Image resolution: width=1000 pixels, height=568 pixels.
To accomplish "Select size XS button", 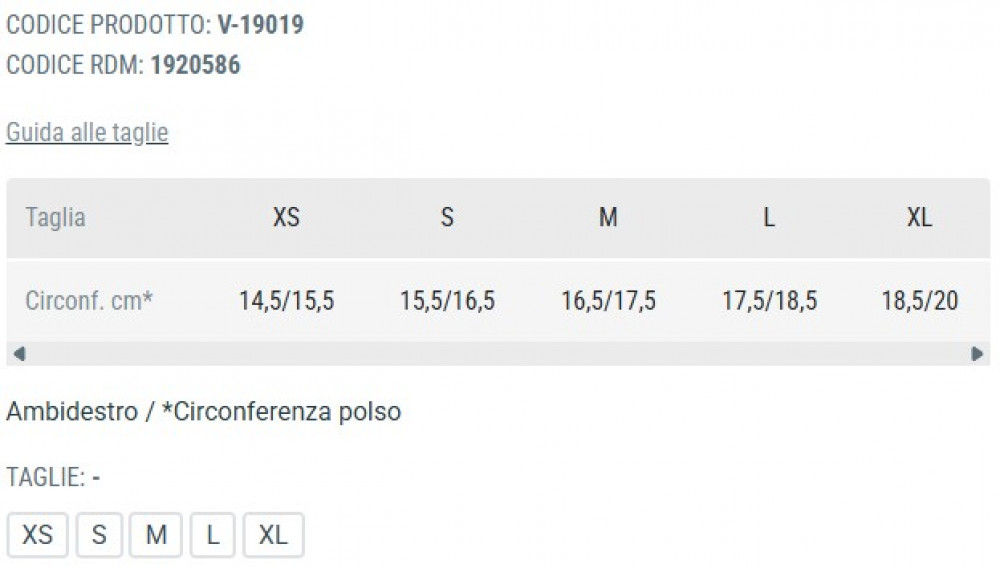I will [x=38, y=535].
